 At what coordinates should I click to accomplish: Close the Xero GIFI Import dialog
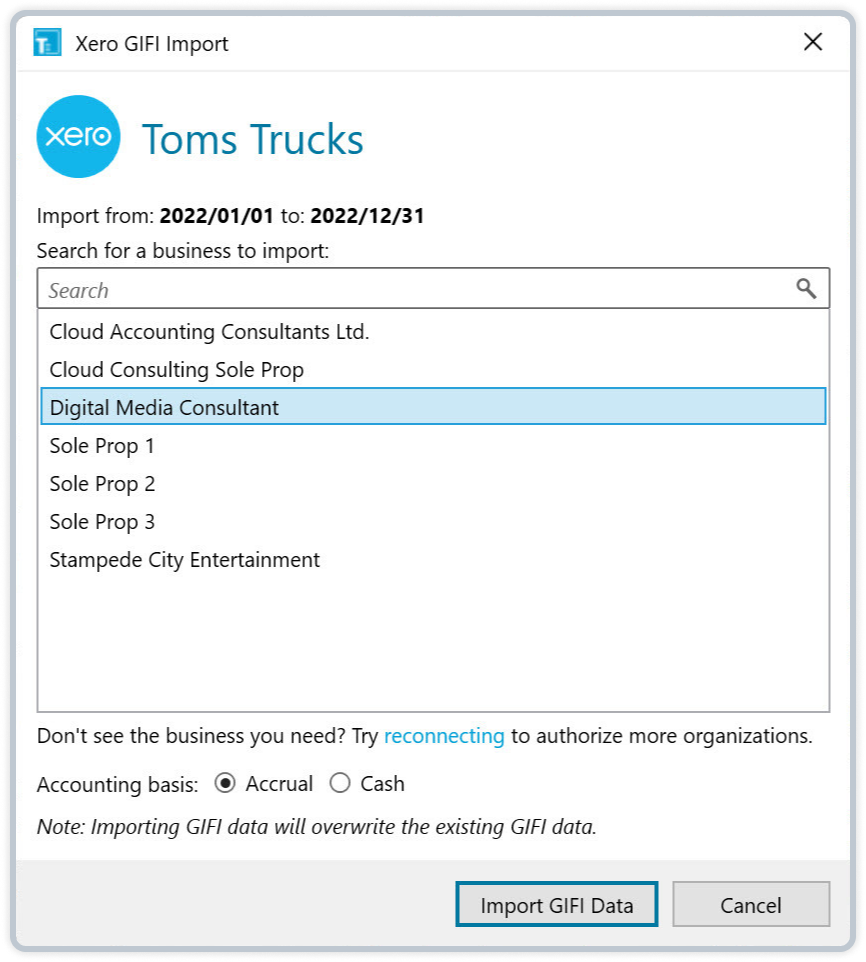(x=813, y=42)
